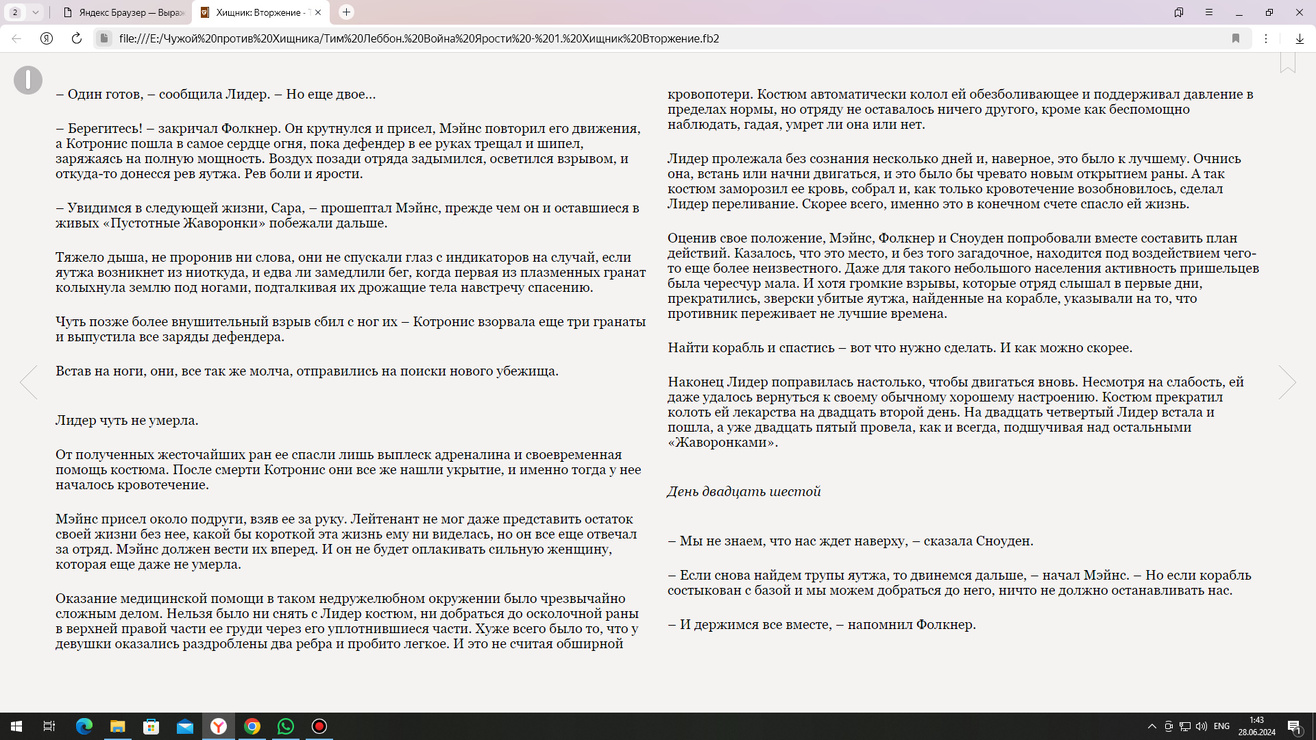The image size is (1316, 740).
Task: Go to next page in the reader
Action: (1287, 382)
